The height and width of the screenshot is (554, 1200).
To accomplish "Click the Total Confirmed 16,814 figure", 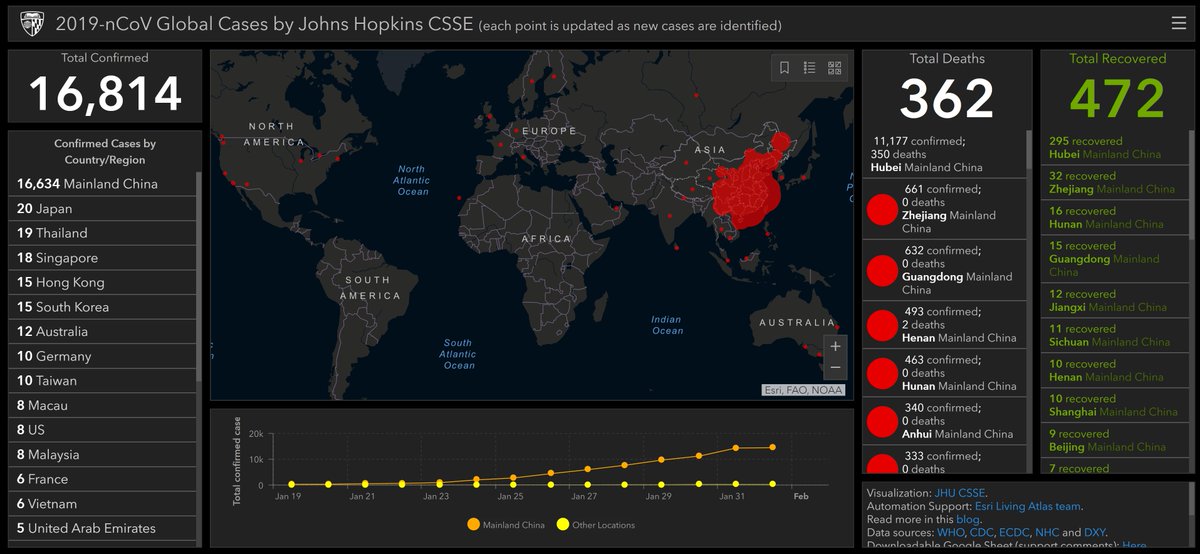I will pos(105,94).
